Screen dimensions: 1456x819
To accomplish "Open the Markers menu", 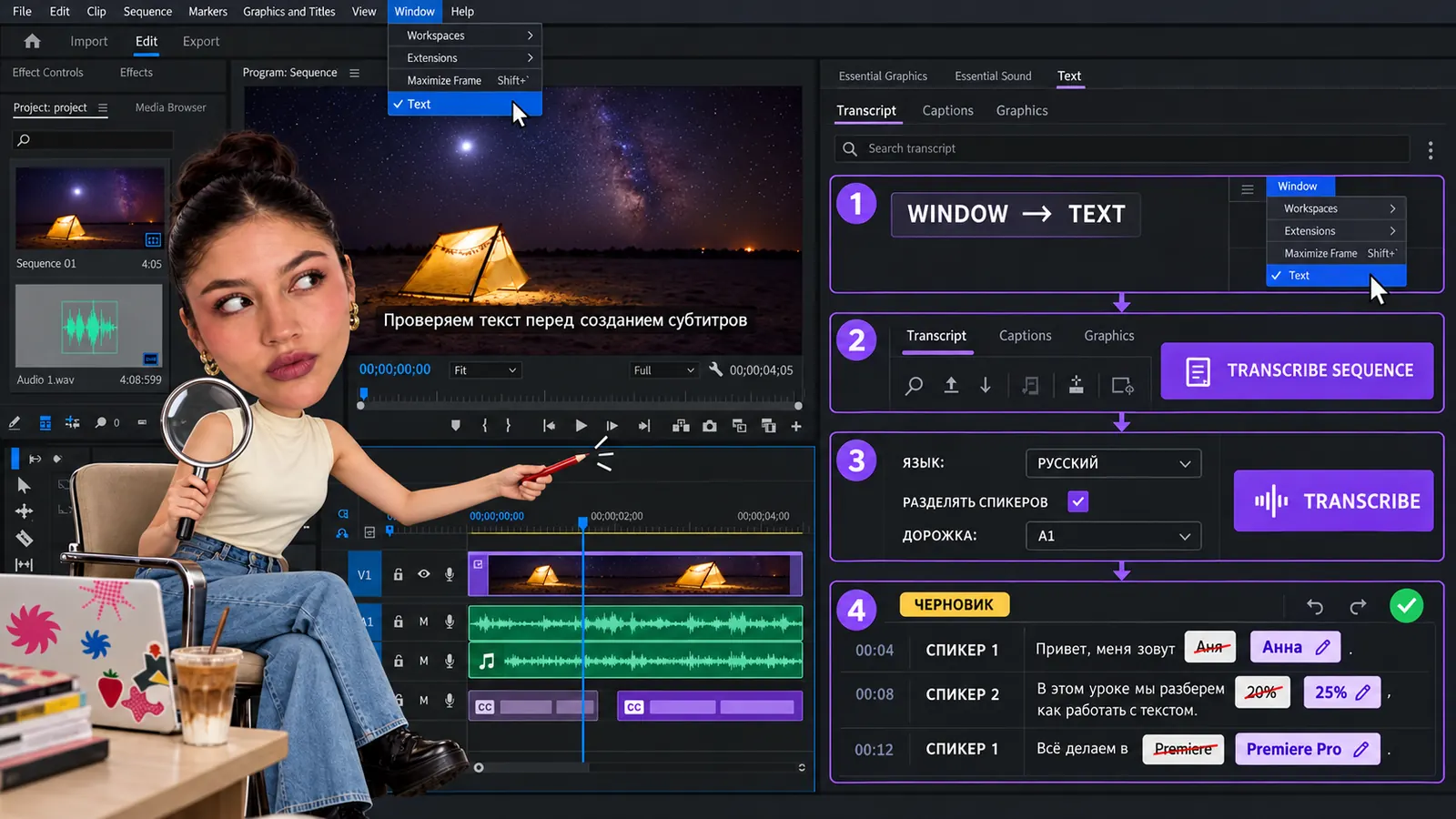I will pos(207,11).
